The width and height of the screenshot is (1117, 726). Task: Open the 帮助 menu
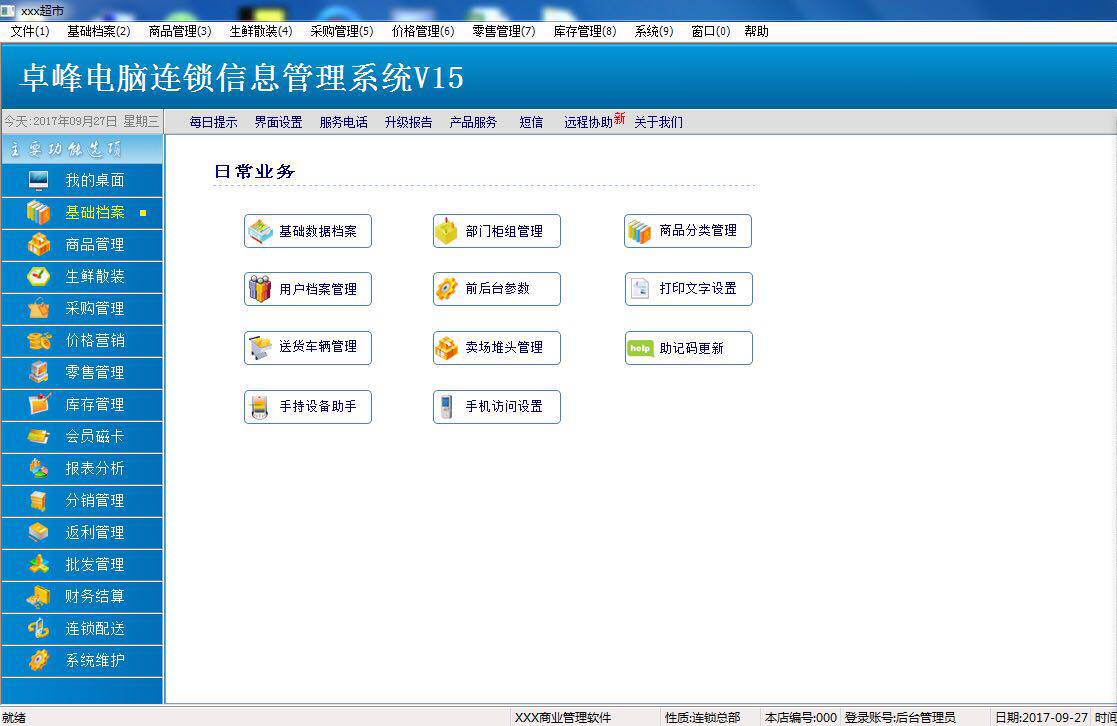[x=757, y=31]
